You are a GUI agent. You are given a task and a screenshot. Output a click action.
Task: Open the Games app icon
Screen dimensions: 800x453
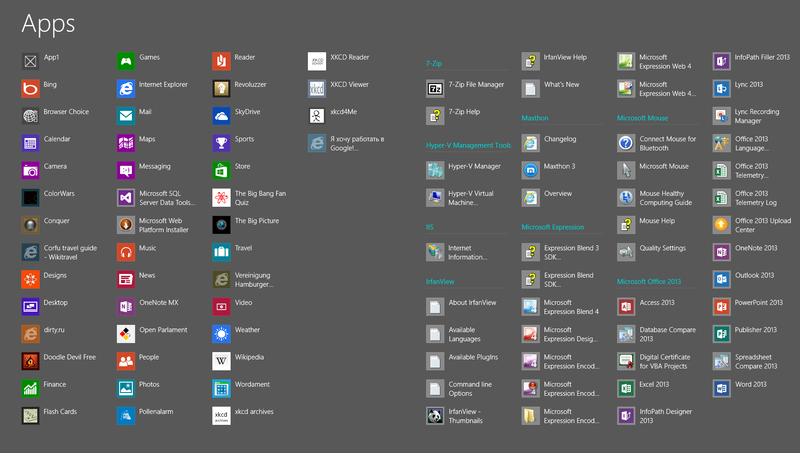(x=126, y=61)
